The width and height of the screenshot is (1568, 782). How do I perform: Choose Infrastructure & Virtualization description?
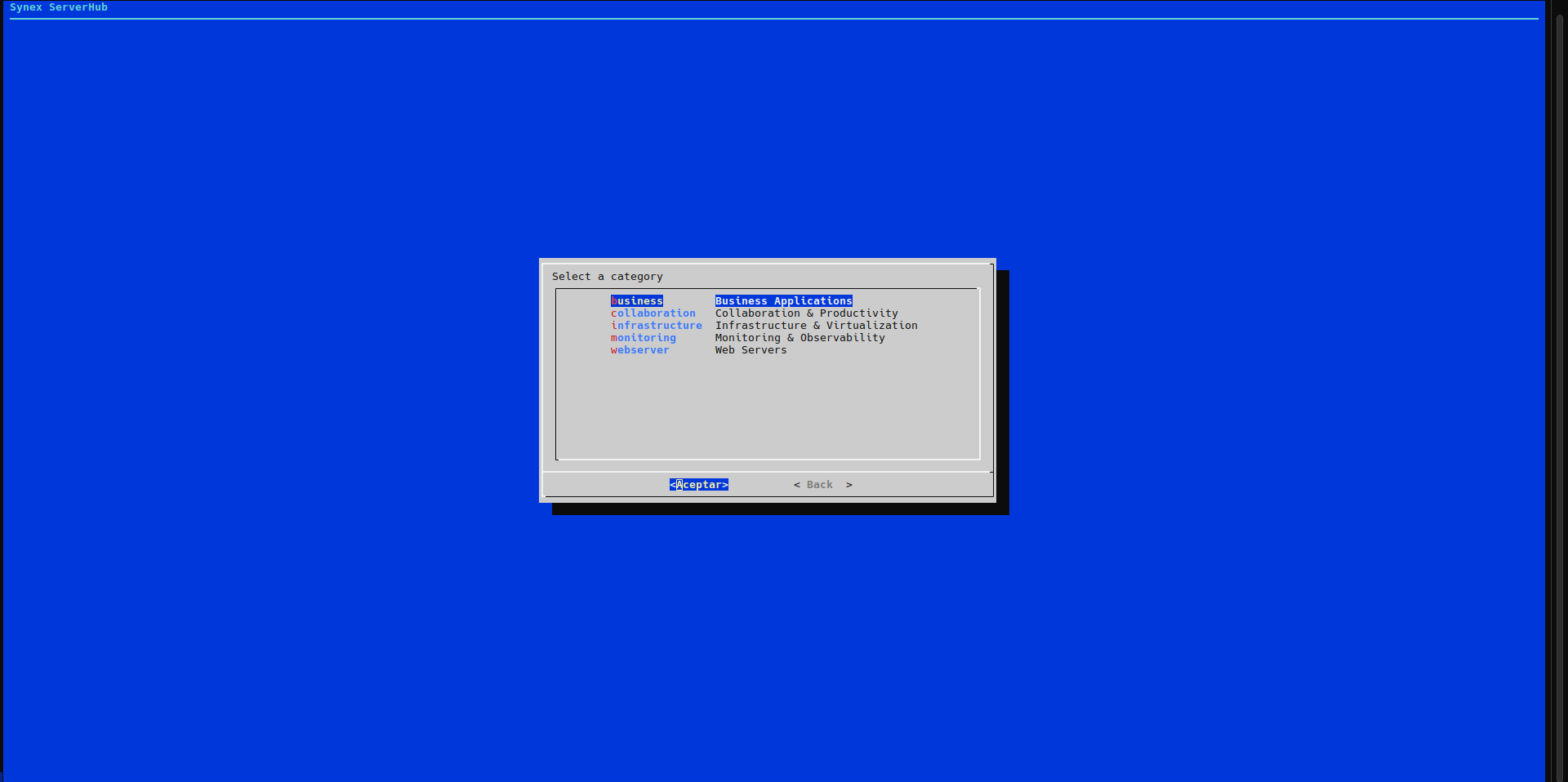(816, 326)
